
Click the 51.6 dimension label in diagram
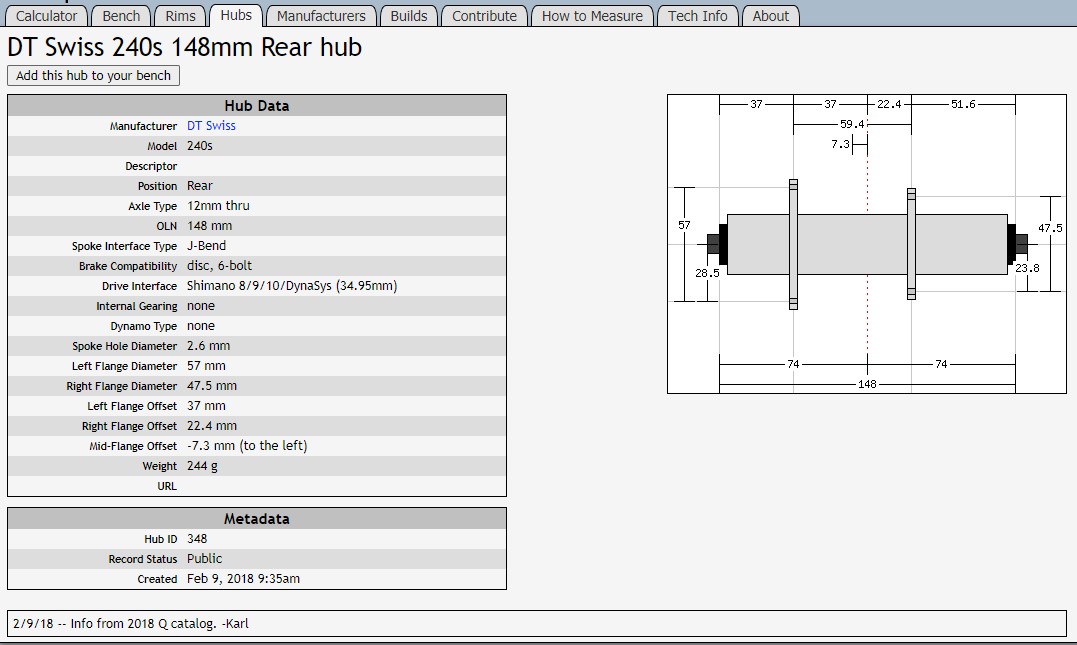963,104
